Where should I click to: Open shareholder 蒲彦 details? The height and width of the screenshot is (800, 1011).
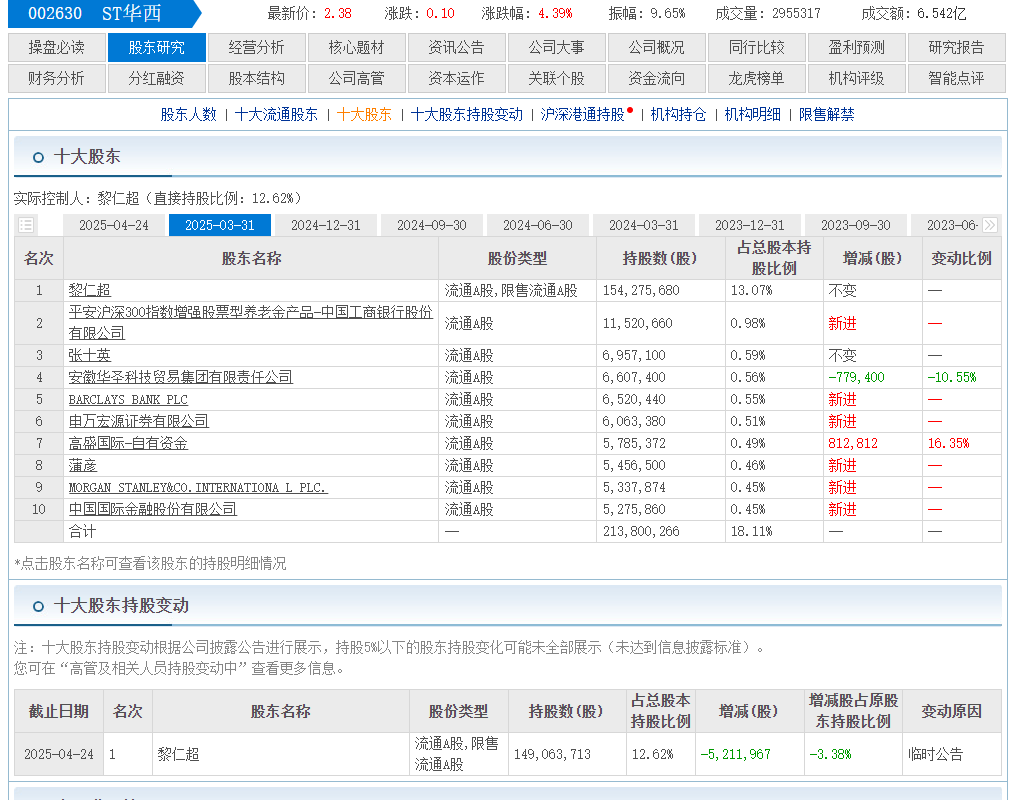coord(83,465)
